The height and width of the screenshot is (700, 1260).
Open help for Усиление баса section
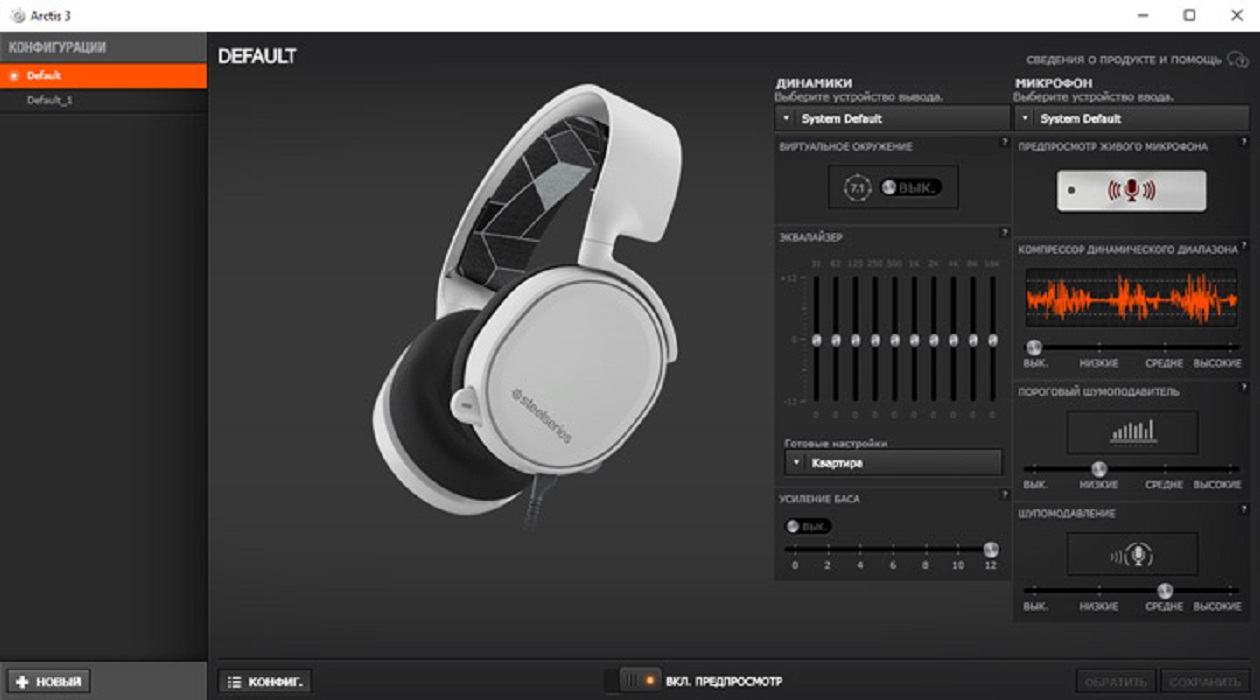coord(1004,494)
